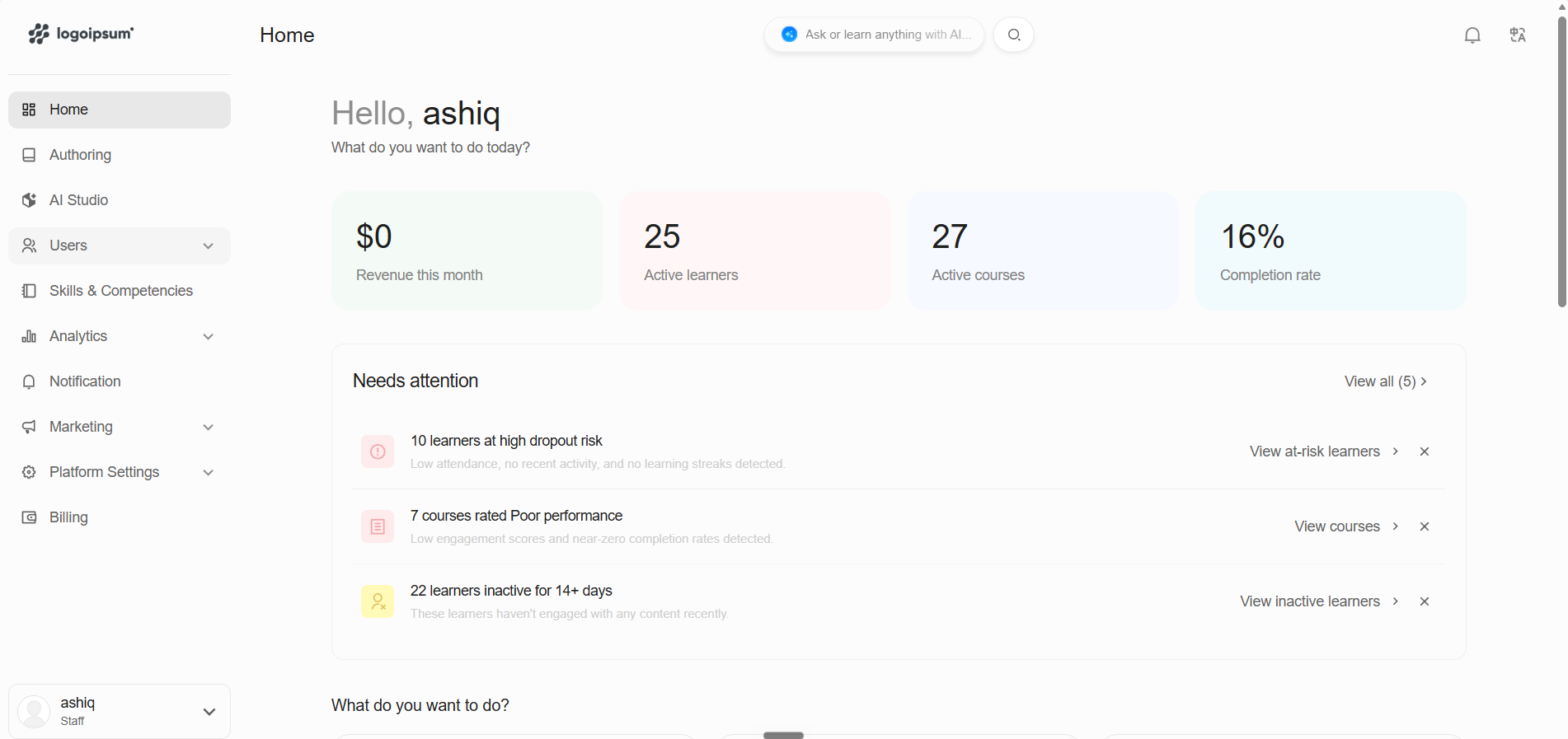This screenshot has width=1568, height=739.
Task: Open the AI Studio menu item
Action: (120, 200)
